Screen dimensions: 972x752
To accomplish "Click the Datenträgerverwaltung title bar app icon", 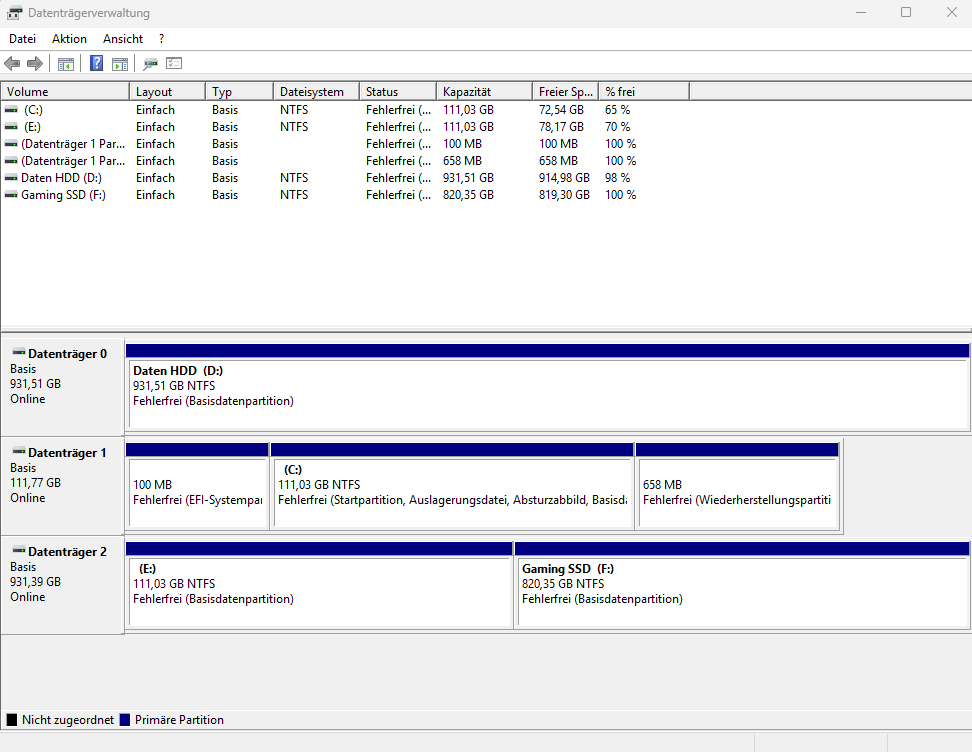I will (x=14, y=13).
